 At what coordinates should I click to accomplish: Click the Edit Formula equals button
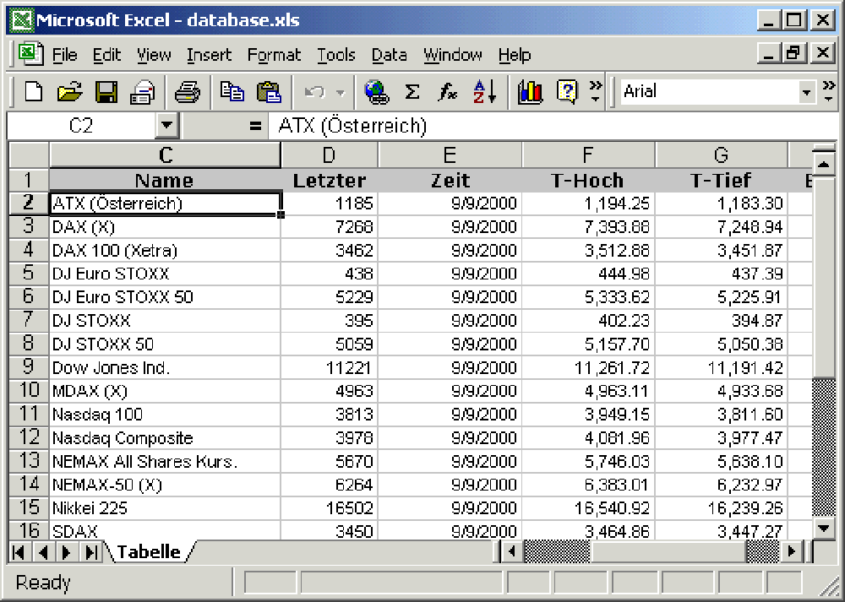[x=254, y=127]
